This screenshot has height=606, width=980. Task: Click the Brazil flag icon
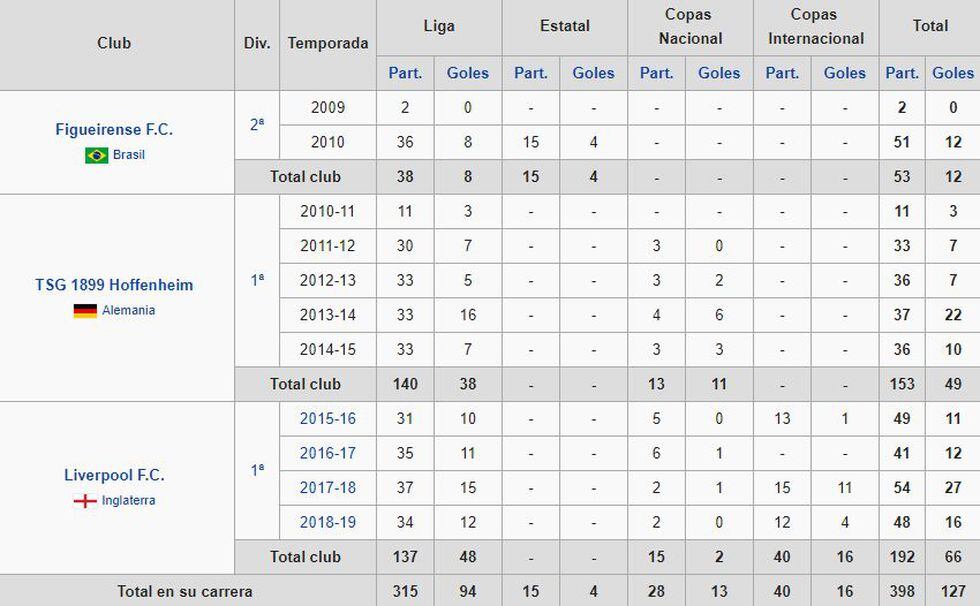pyautogui.click(x=97, y=155)
